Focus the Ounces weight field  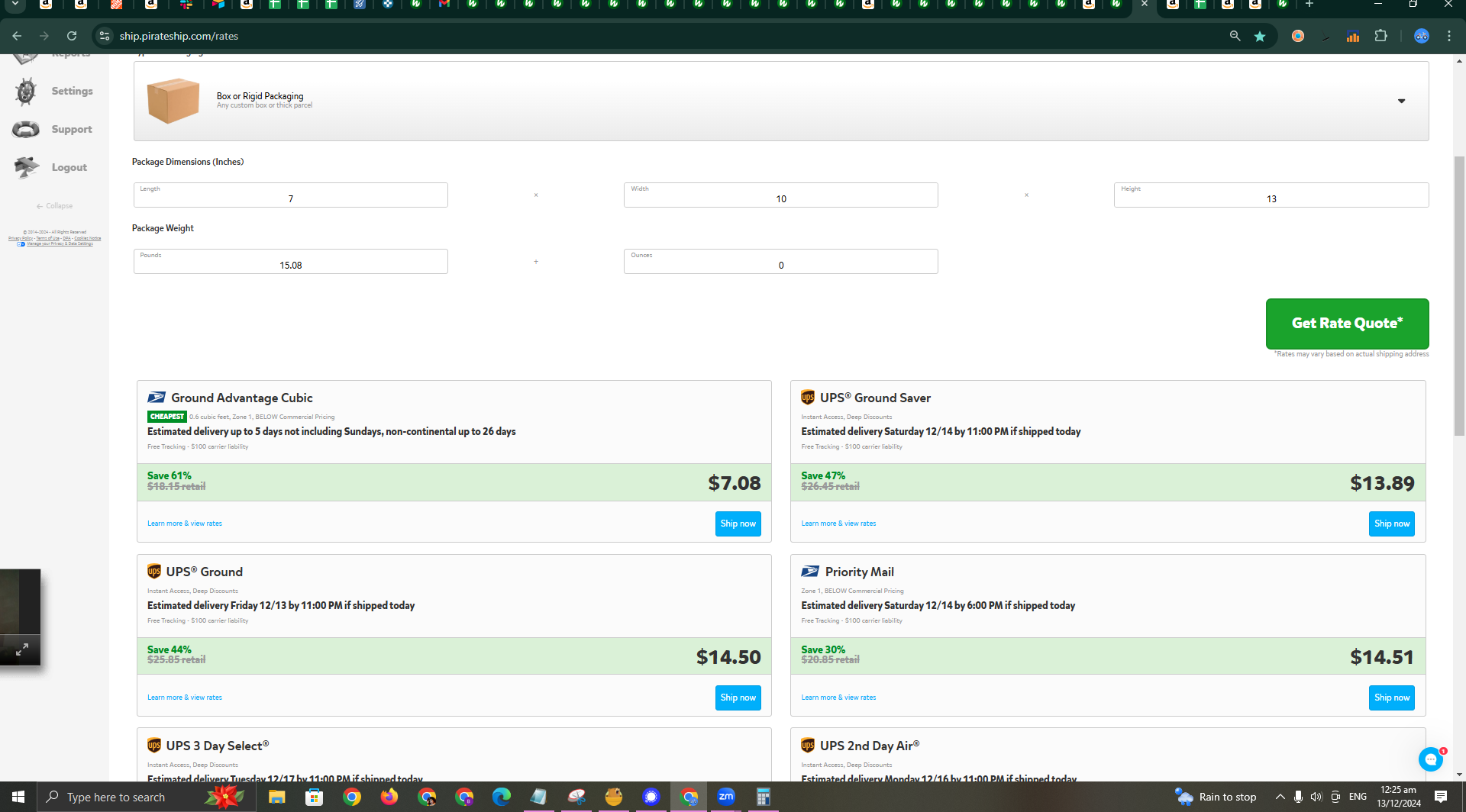[x=780, y=261]
